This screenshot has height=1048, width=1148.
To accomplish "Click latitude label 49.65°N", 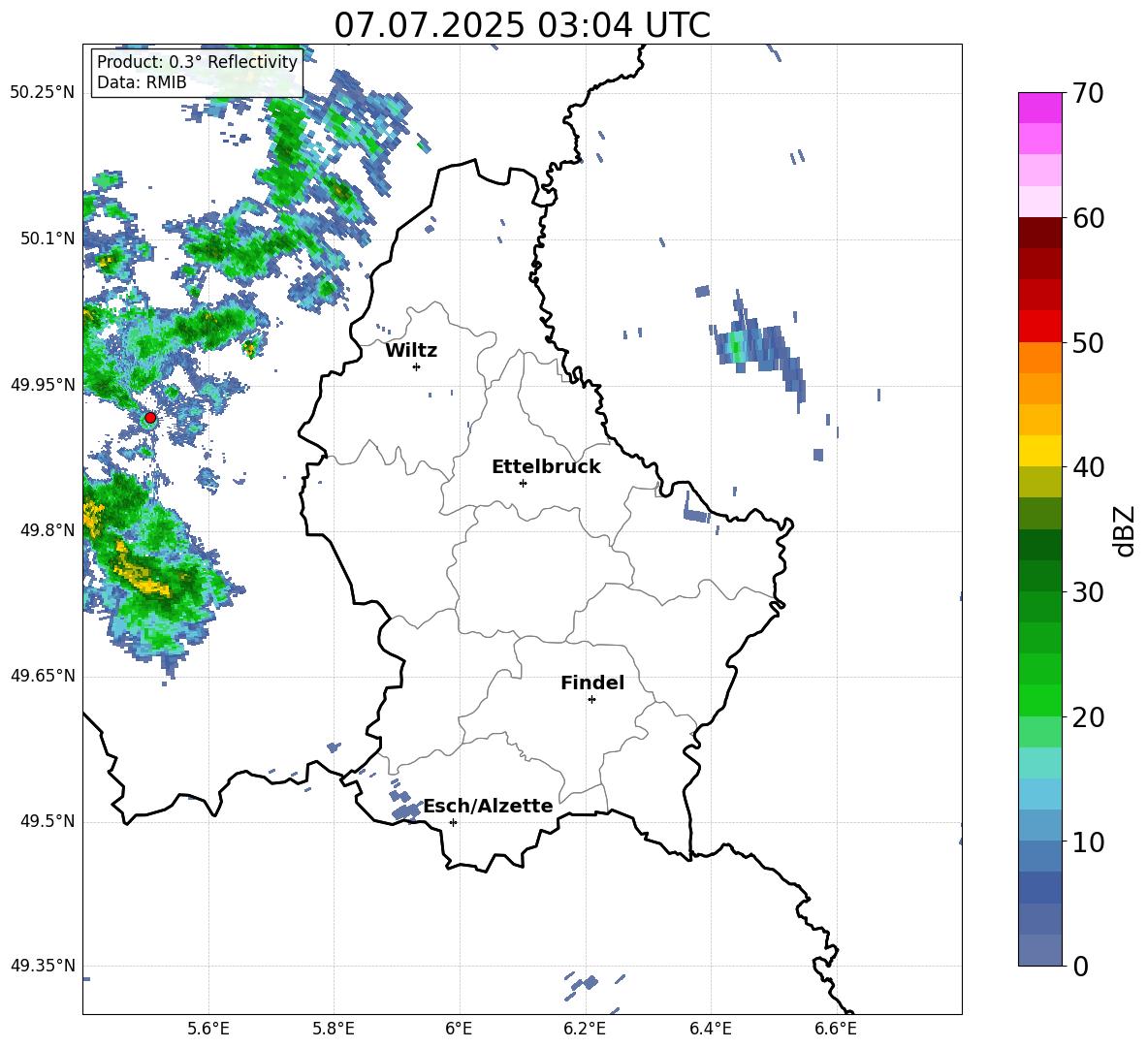I will coord(44,676).
